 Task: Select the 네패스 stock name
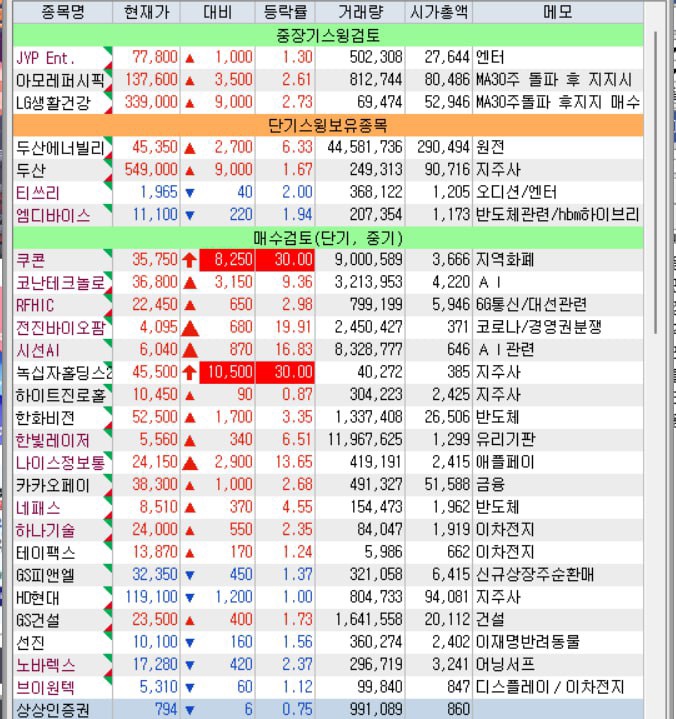point(38,507)
